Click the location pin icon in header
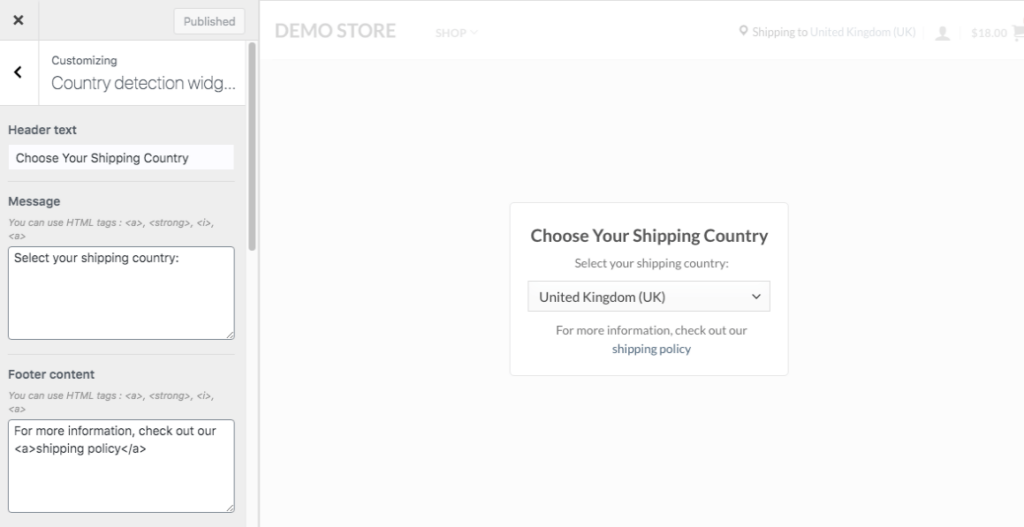Screen dimensions: 1024x527 pos(743,32)
